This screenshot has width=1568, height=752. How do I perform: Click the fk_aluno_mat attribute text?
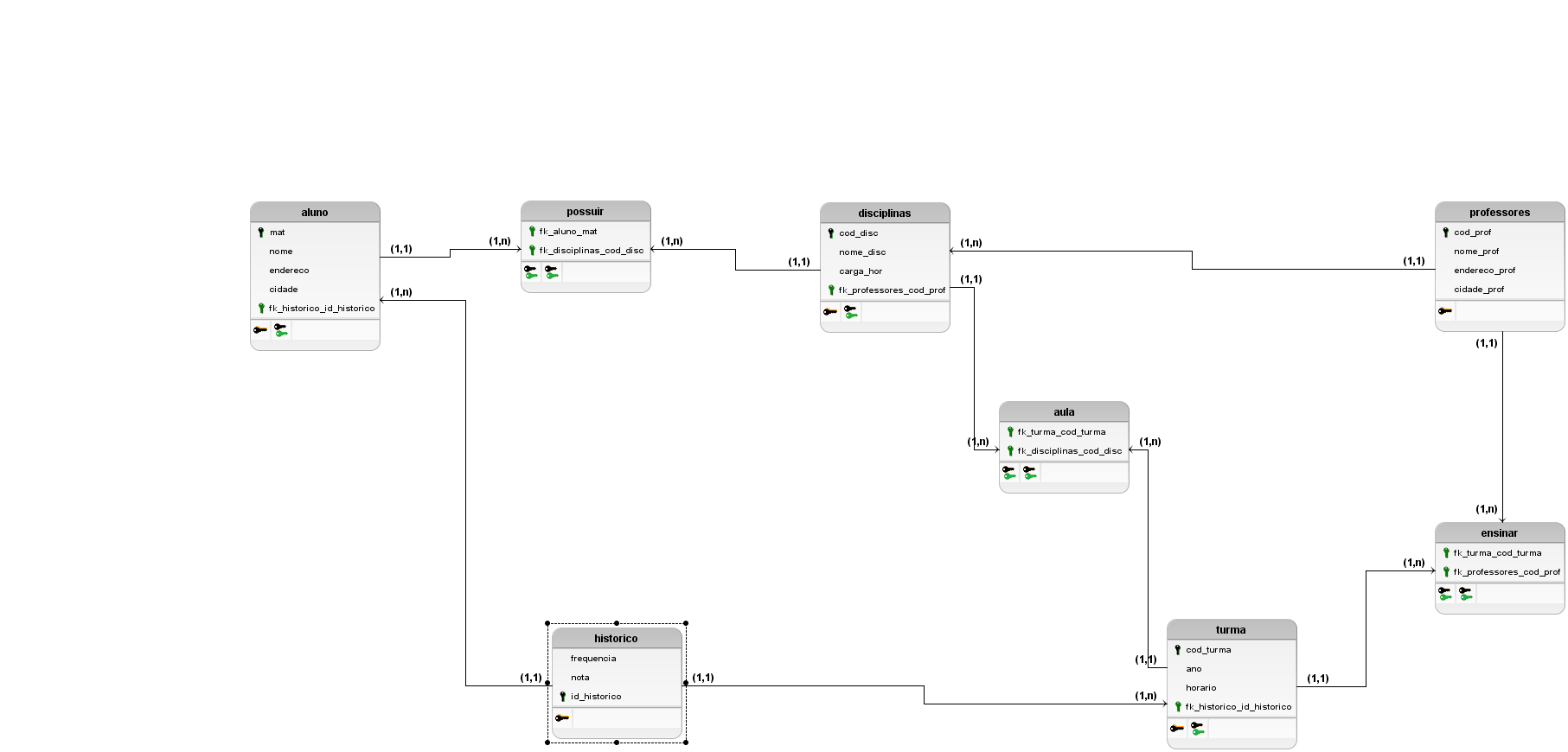pos(568,232)
